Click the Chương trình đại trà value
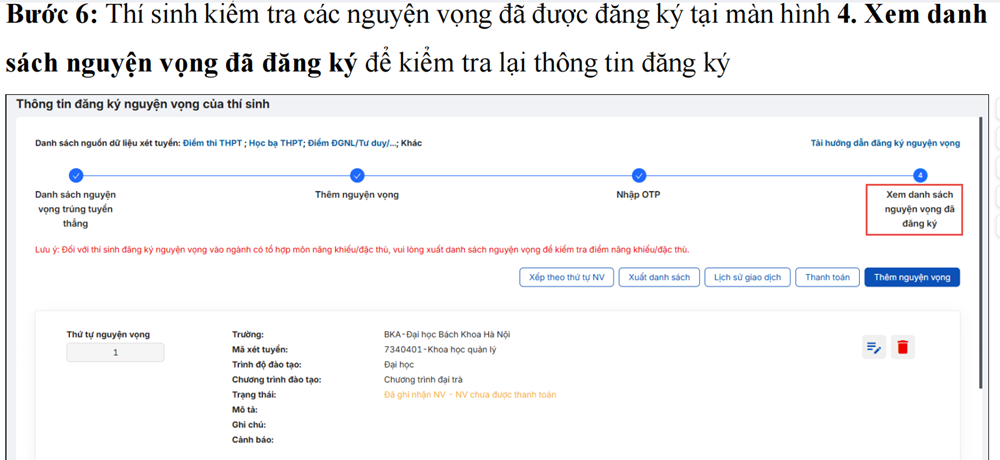This screenshot has width=1000, height=460. coord(423,380)
